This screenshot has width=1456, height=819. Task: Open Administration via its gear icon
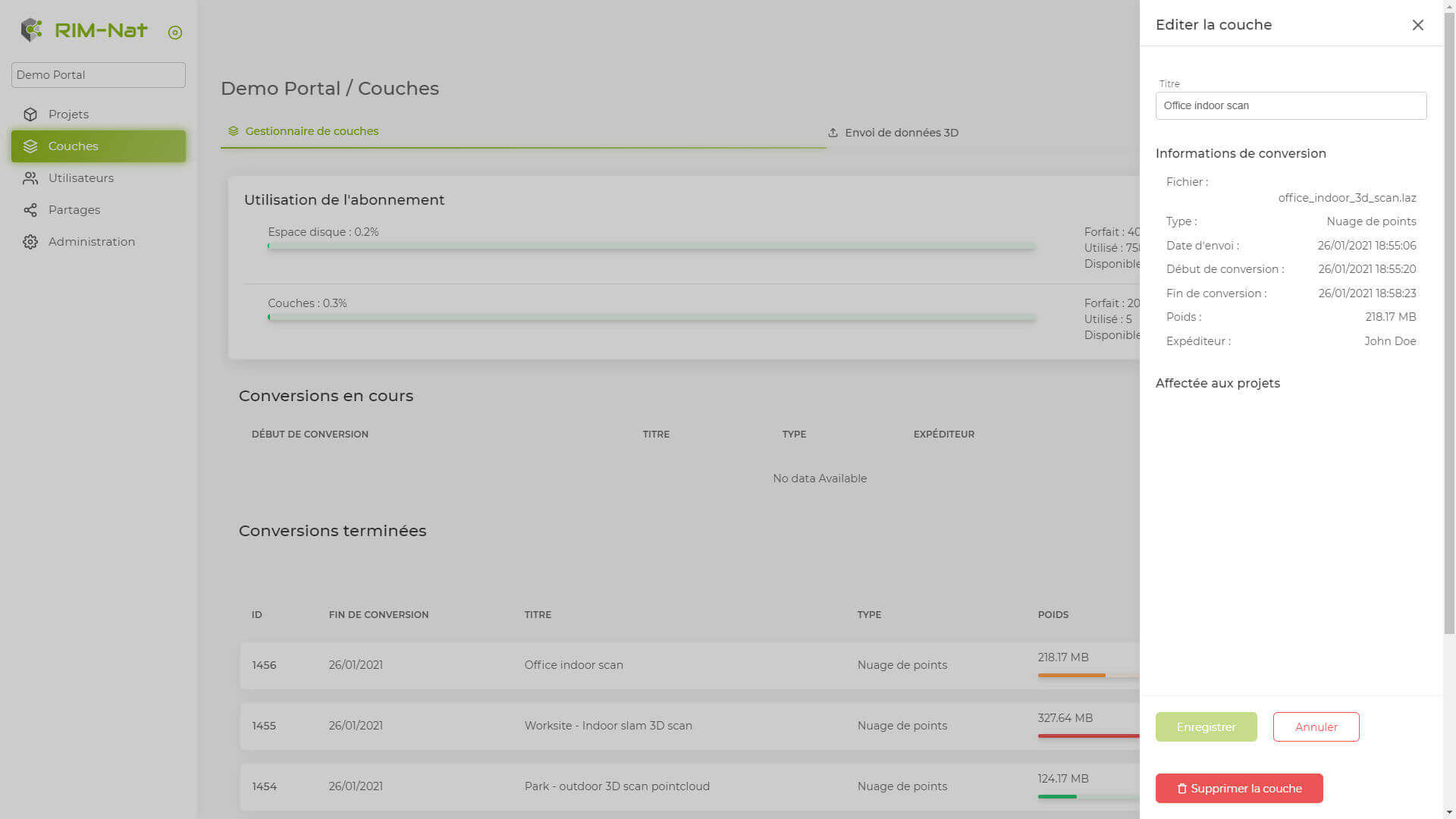[x=30, y=242]
